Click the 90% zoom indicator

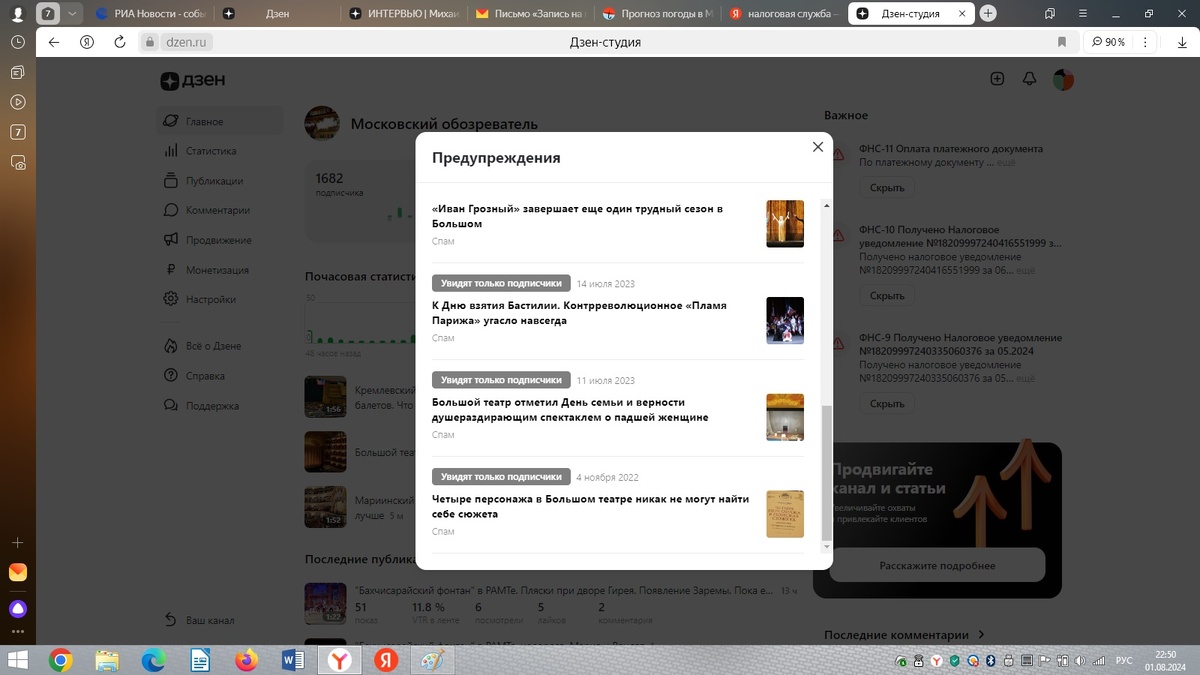1108,42
